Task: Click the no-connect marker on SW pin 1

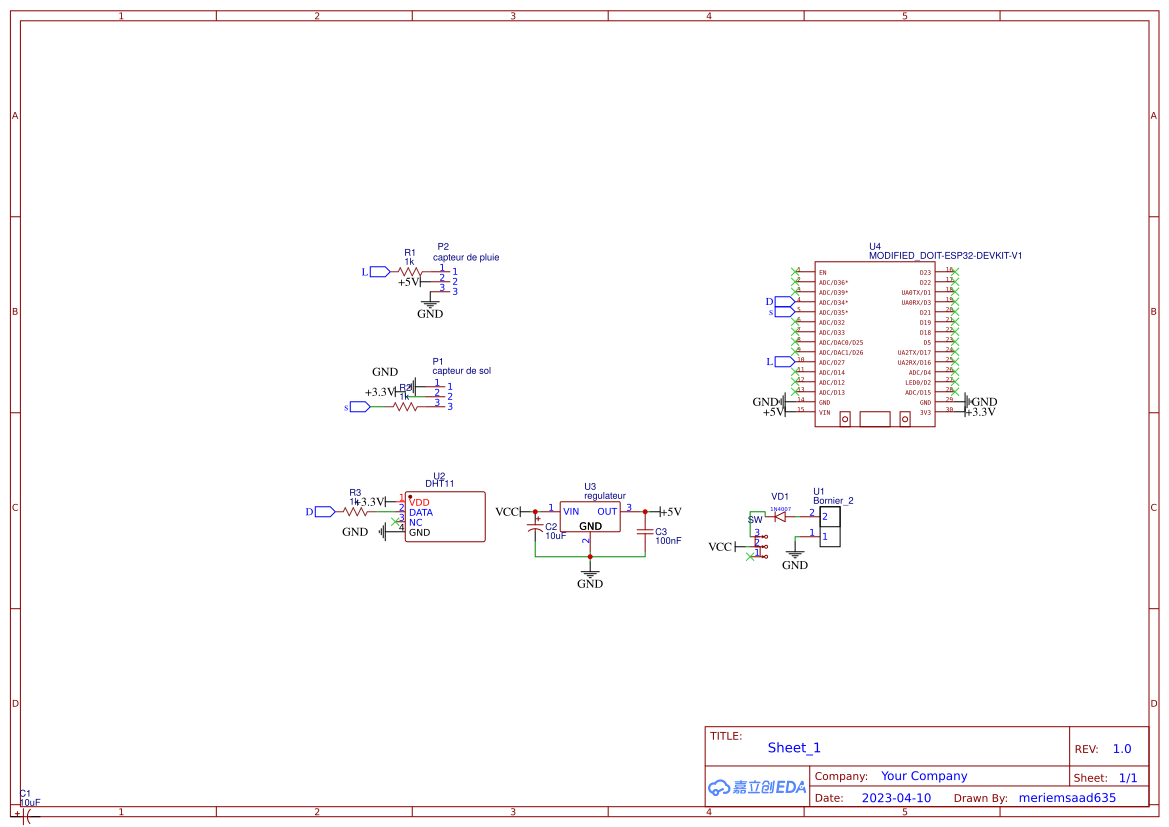Action: (750, 556)
